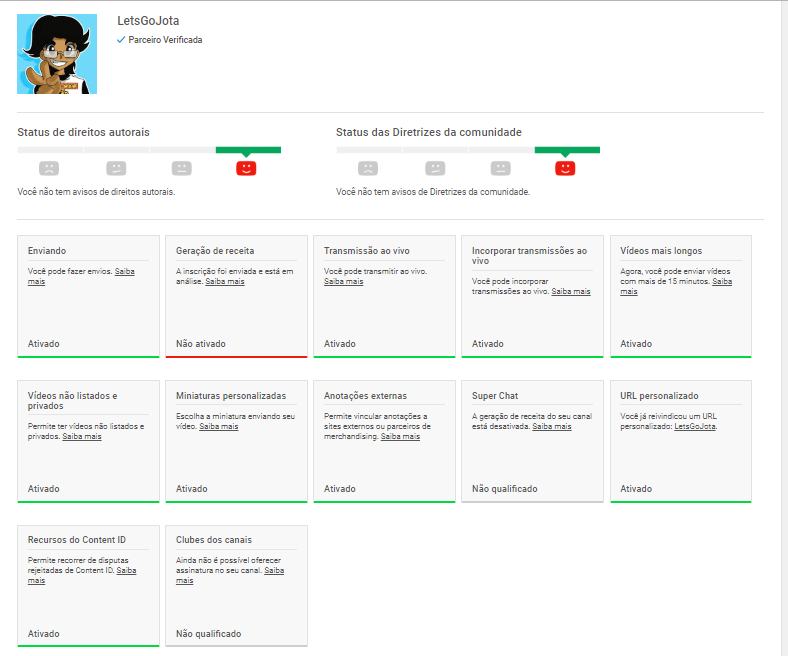This screenshot has width=788, height=656.
Task: Click the Enviando card title
Action: point(47,251)
